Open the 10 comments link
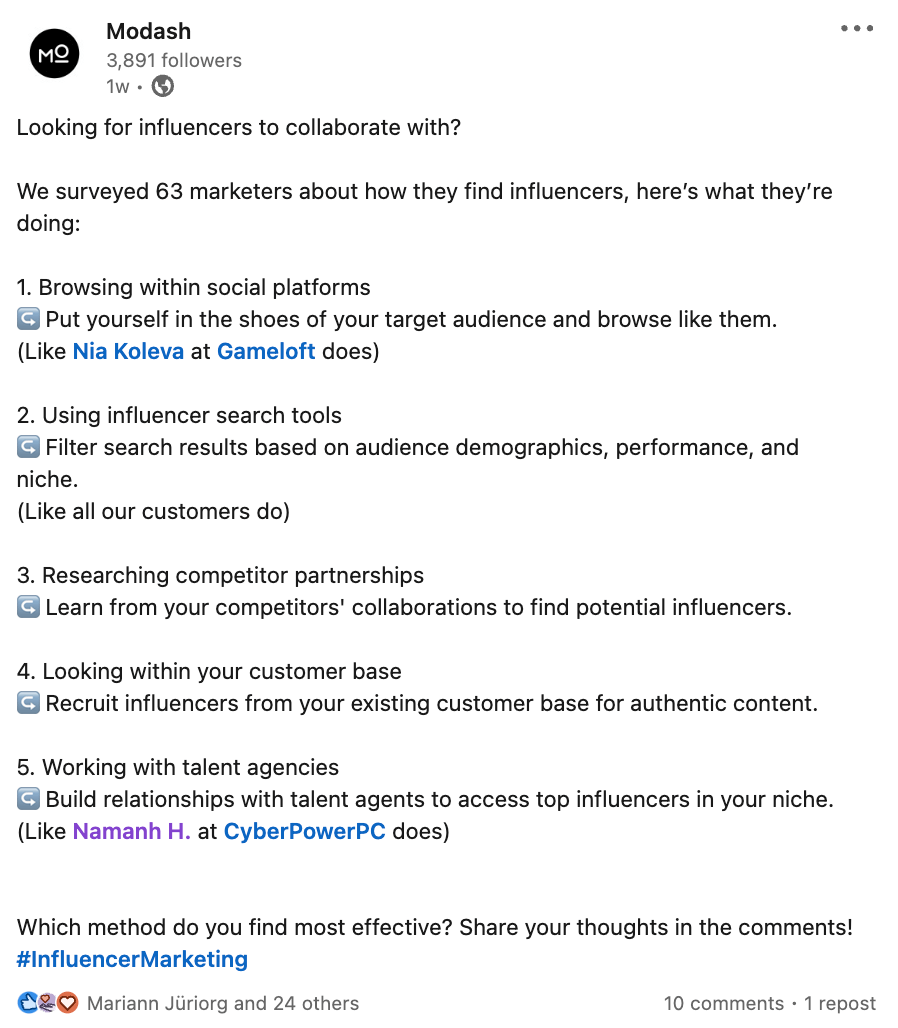 click(724, 1003)
